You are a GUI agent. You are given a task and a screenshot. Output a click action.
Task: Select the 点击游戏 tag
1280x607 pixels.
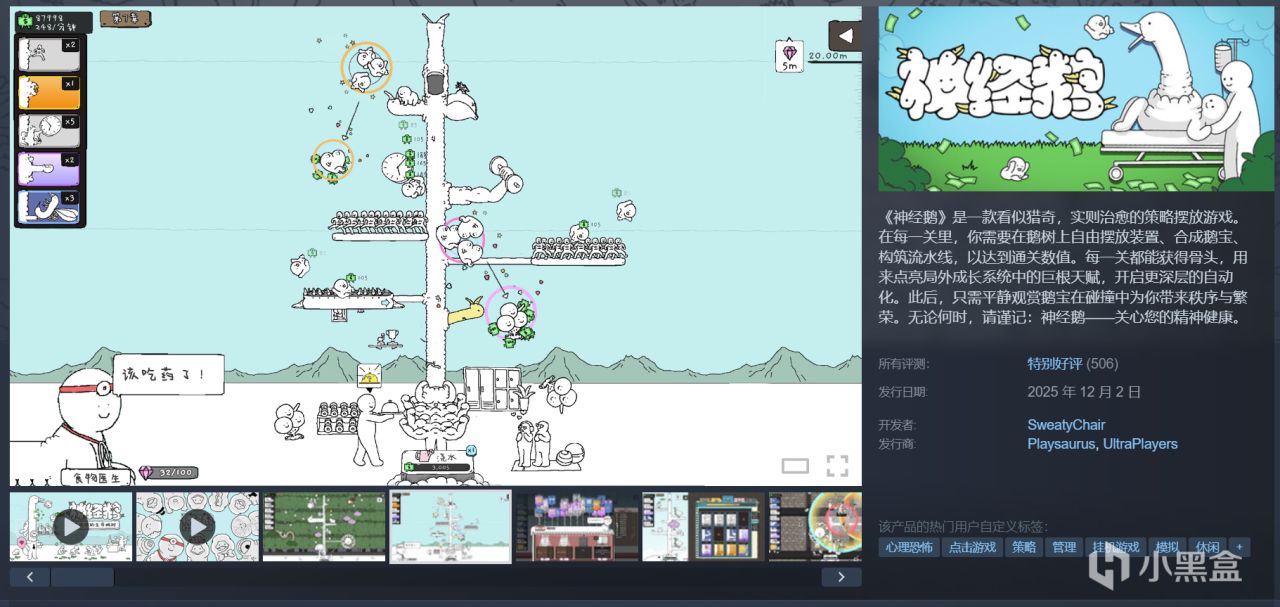pos(973,547)
